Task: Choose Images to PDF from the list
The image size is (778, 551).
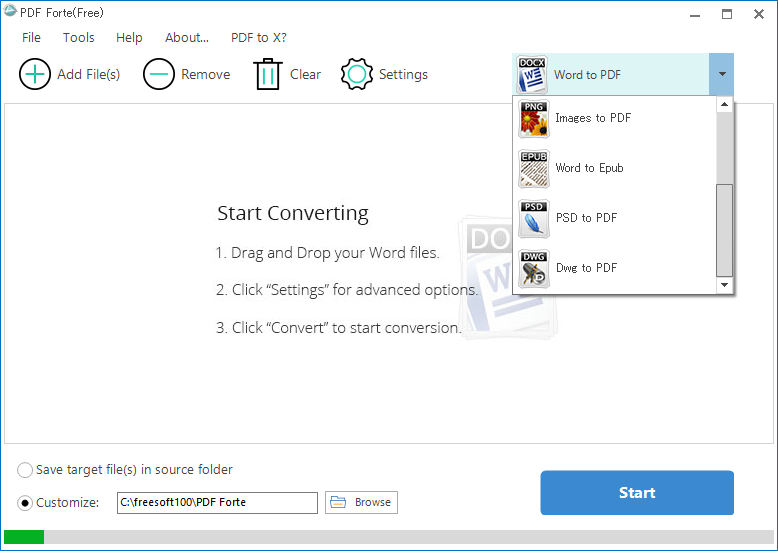Action: click(615, 118)
